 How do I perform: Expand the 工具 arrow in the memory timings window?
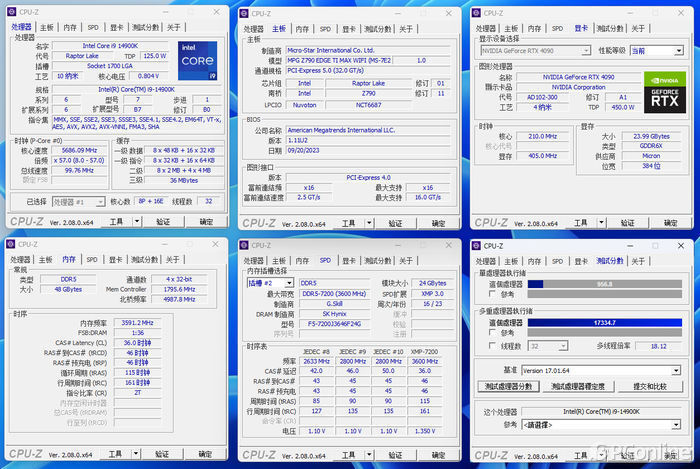pos(136,454)
